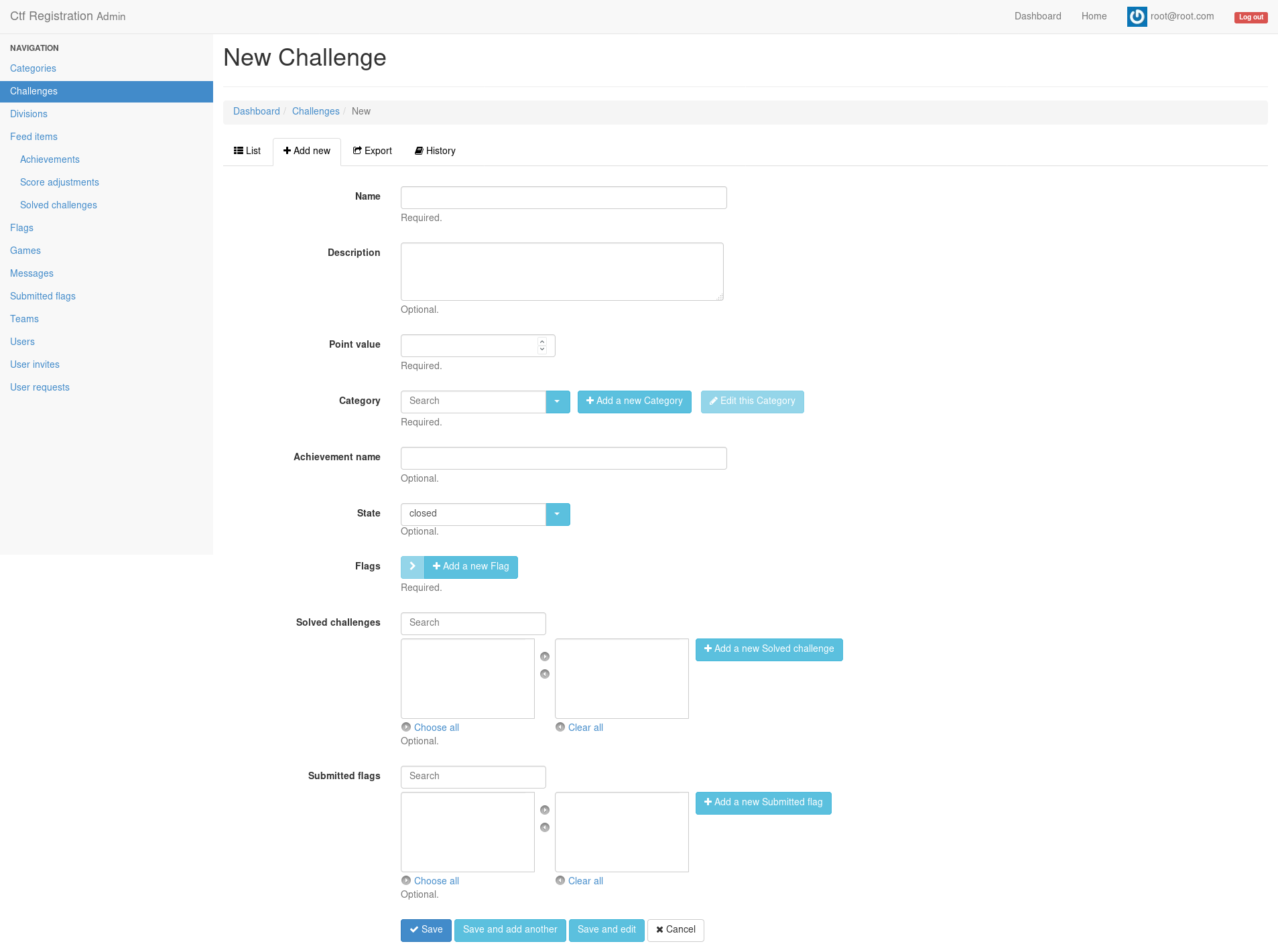
Task: Open the History tab
Action: pos(435,151)
